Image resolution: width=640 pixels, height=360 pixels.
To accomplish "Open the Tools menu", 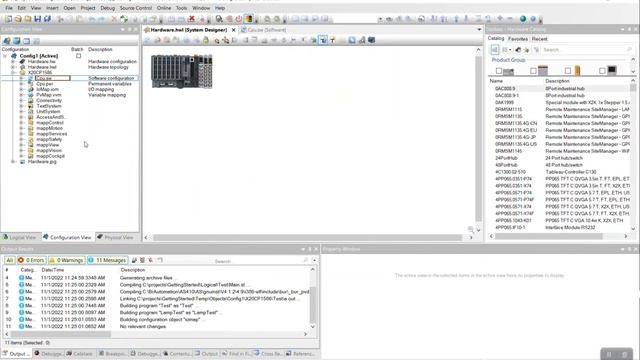I will pos(182,8).
